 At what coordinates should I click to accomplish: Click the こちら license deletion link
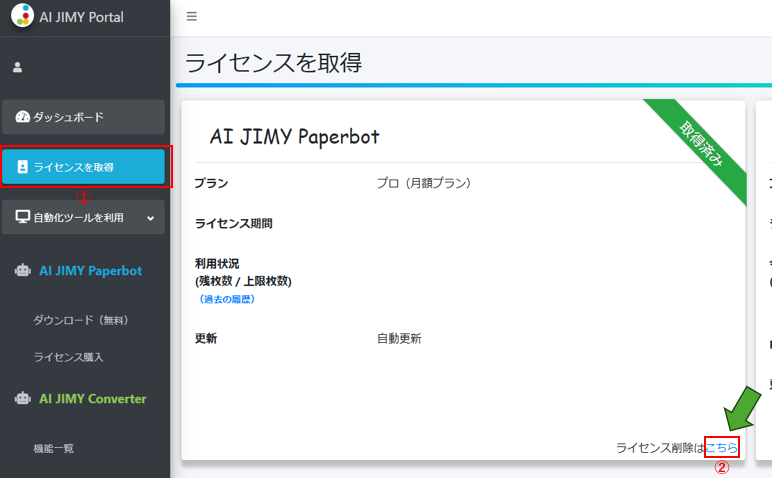722,447
